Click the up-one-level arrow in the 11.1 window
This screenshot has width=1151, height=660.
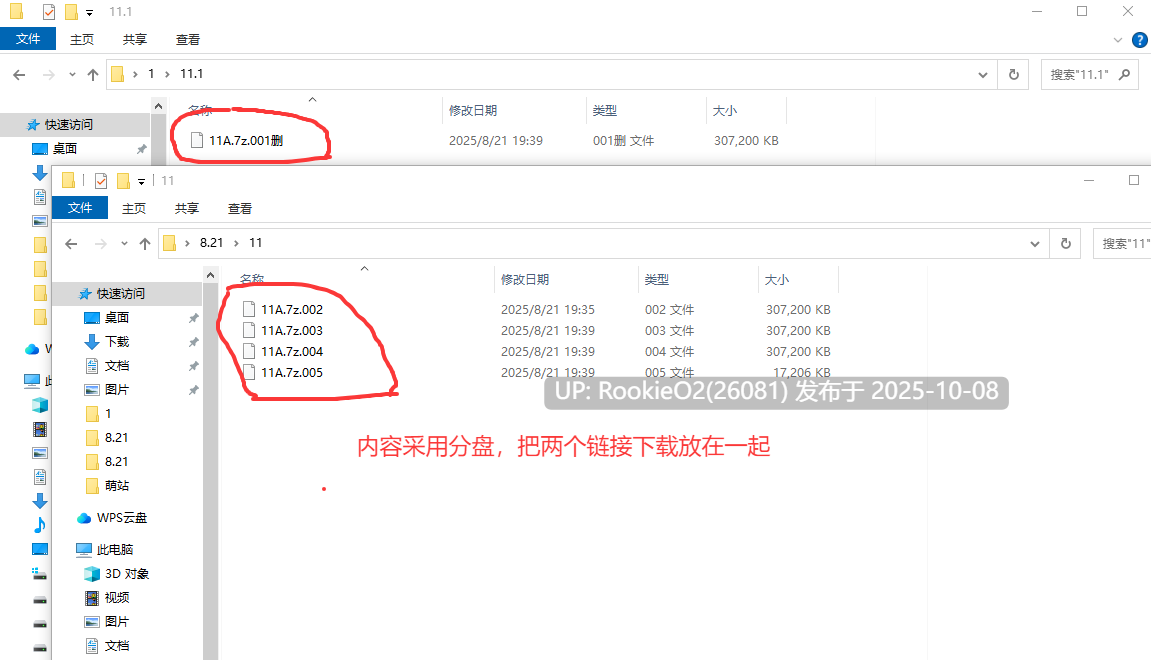[92, 75]
